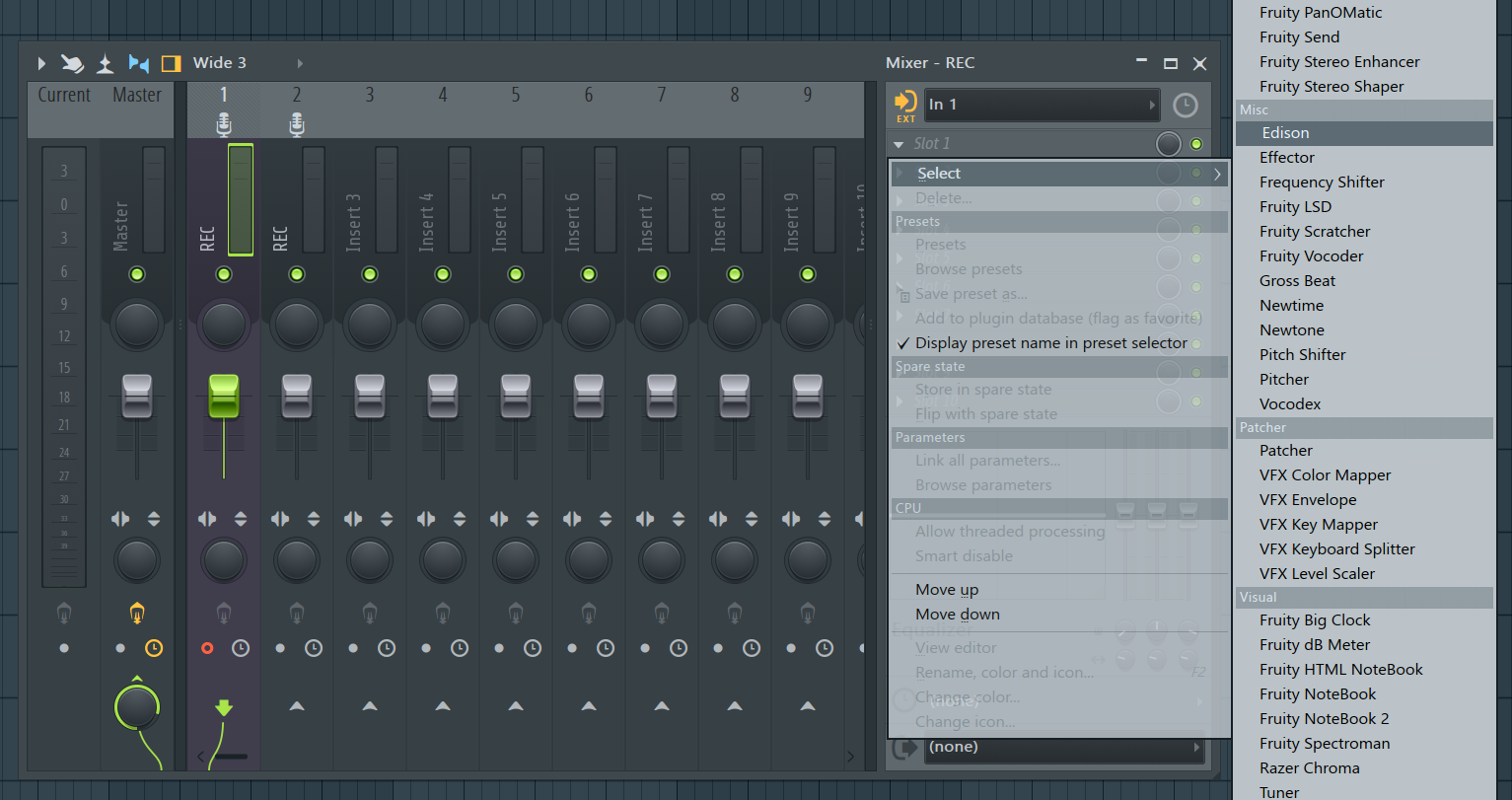Toggle the orange mixer view square icon
Screen dimensions: 1512x800
coord(172,63)
